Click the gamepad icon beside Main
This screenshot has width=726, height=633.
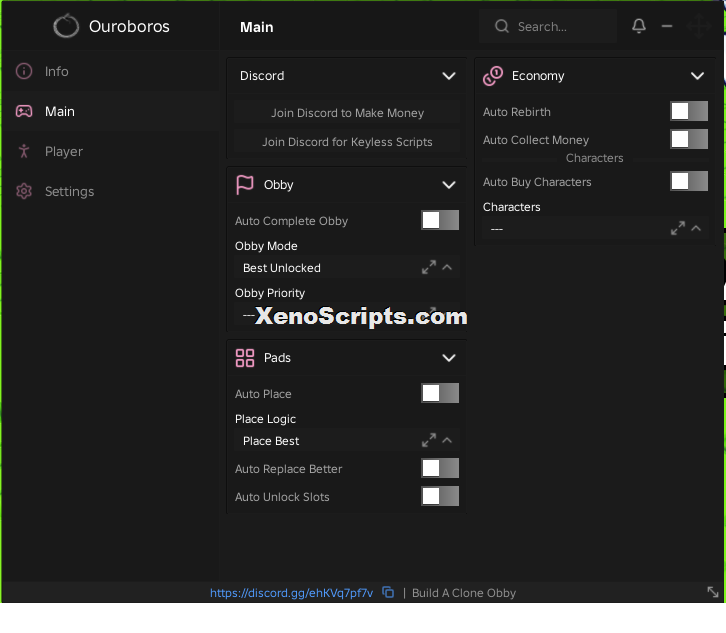pyautogui.click(x=24, y=111)
